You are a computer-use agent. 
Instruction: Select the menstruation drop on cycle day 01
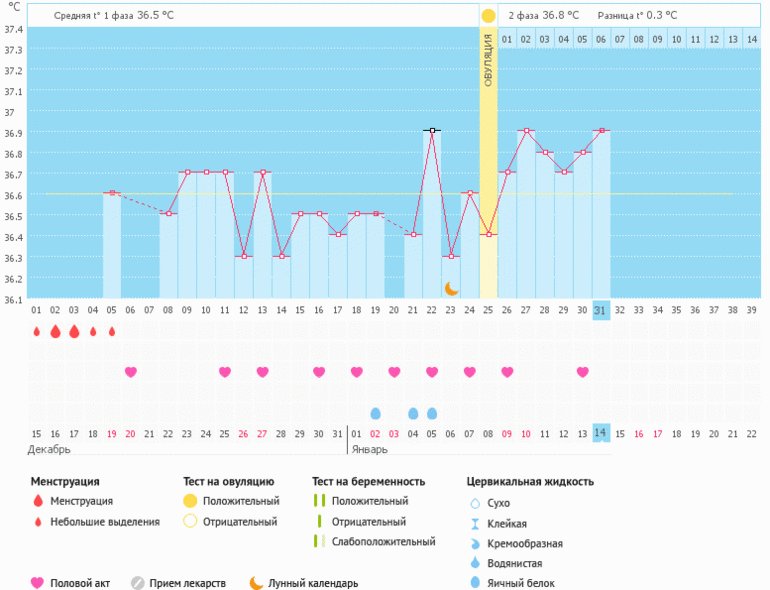(x=37, y=331)
